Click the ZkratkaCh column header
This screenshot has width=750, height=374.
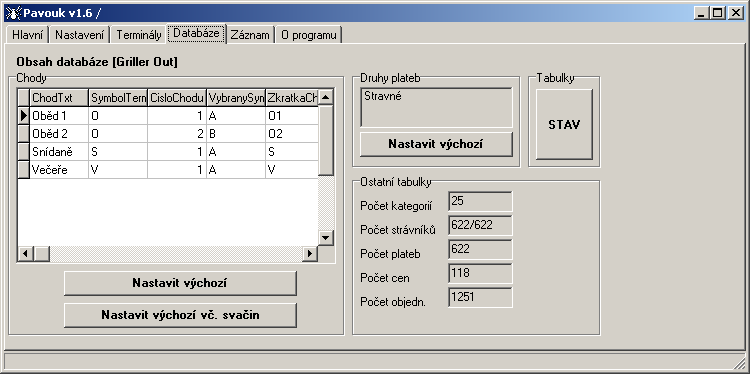(x=292, y=98)
